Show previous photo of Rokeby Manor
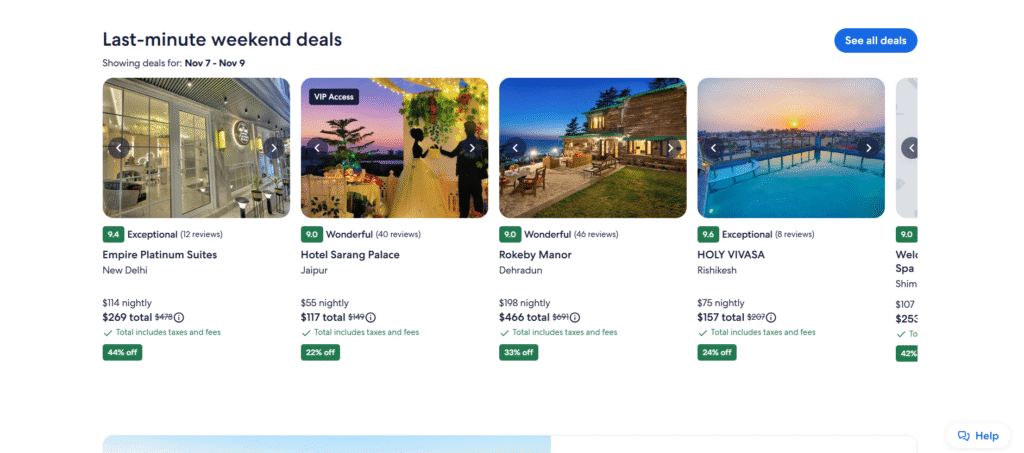1024x453 pixels. coord(515,148)
